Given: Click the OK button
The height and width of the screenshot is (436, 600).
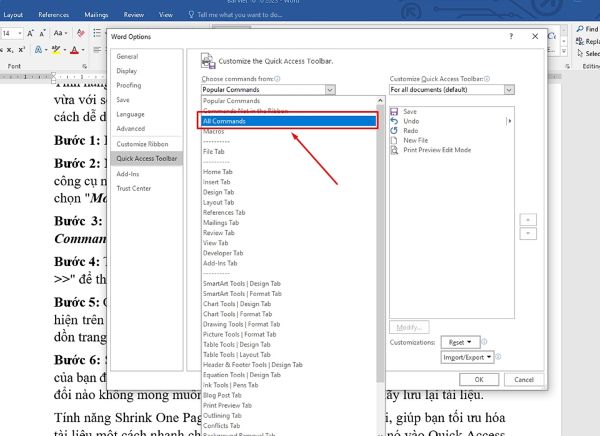Looking at the screenshot, I should tap(479, 379).
